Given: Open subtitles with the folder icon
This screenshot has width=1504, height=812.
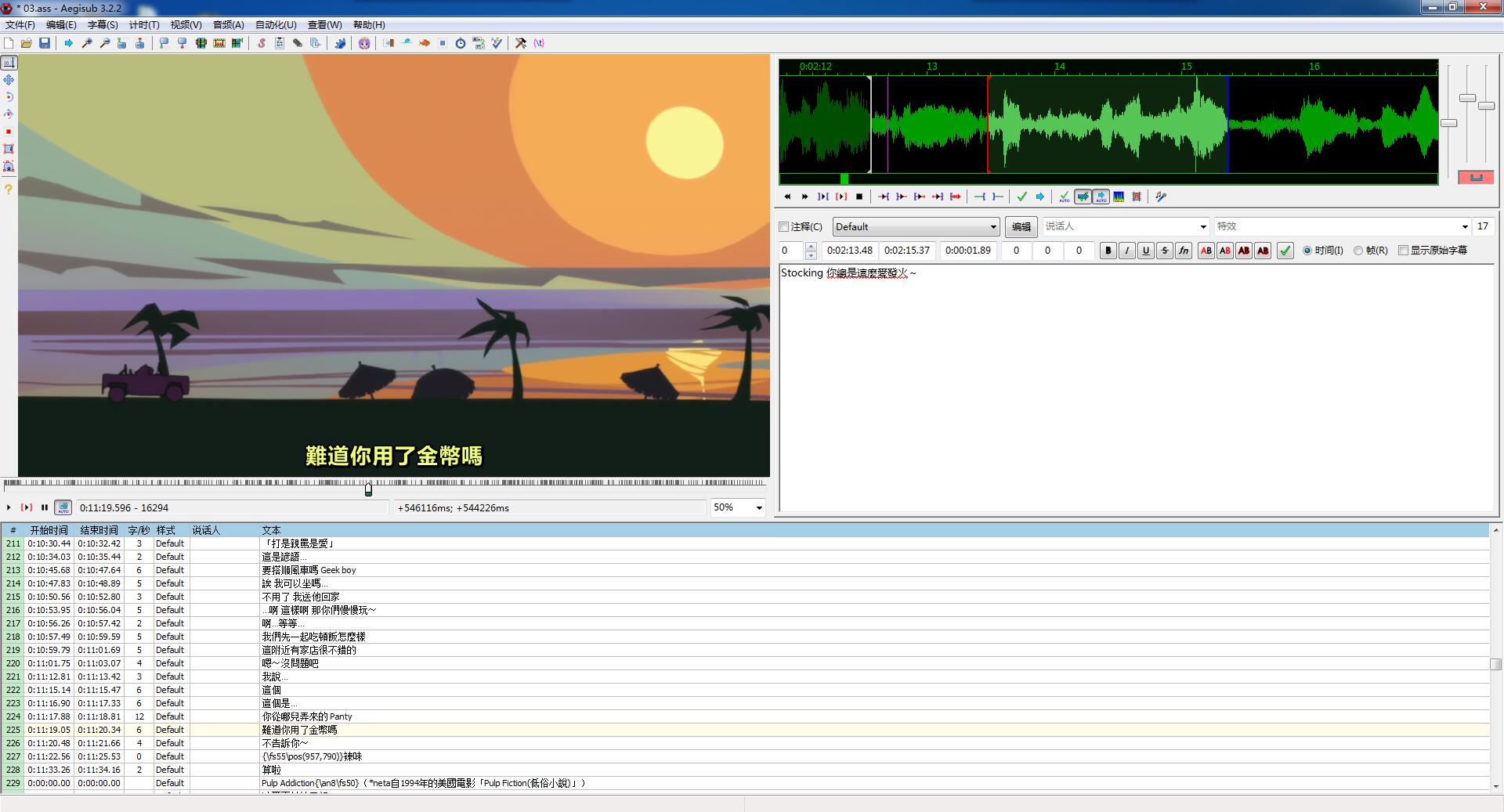Looking at the screenshot, I should click(27, 43).
